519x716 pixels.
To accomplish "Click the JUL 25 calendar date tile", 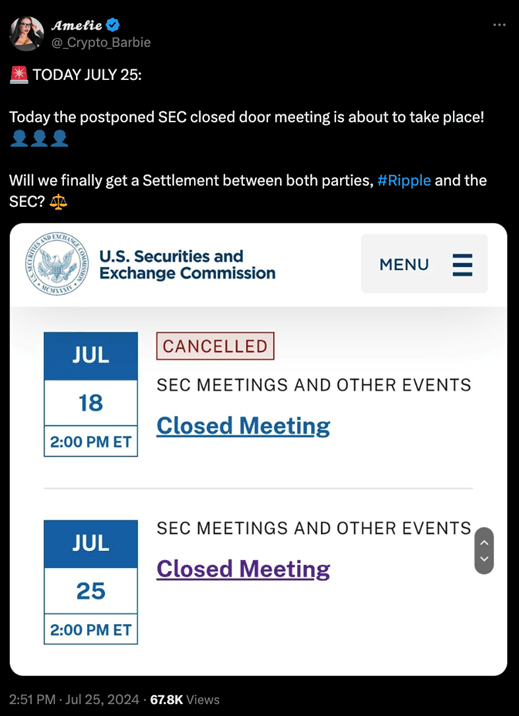I will 90,582.
